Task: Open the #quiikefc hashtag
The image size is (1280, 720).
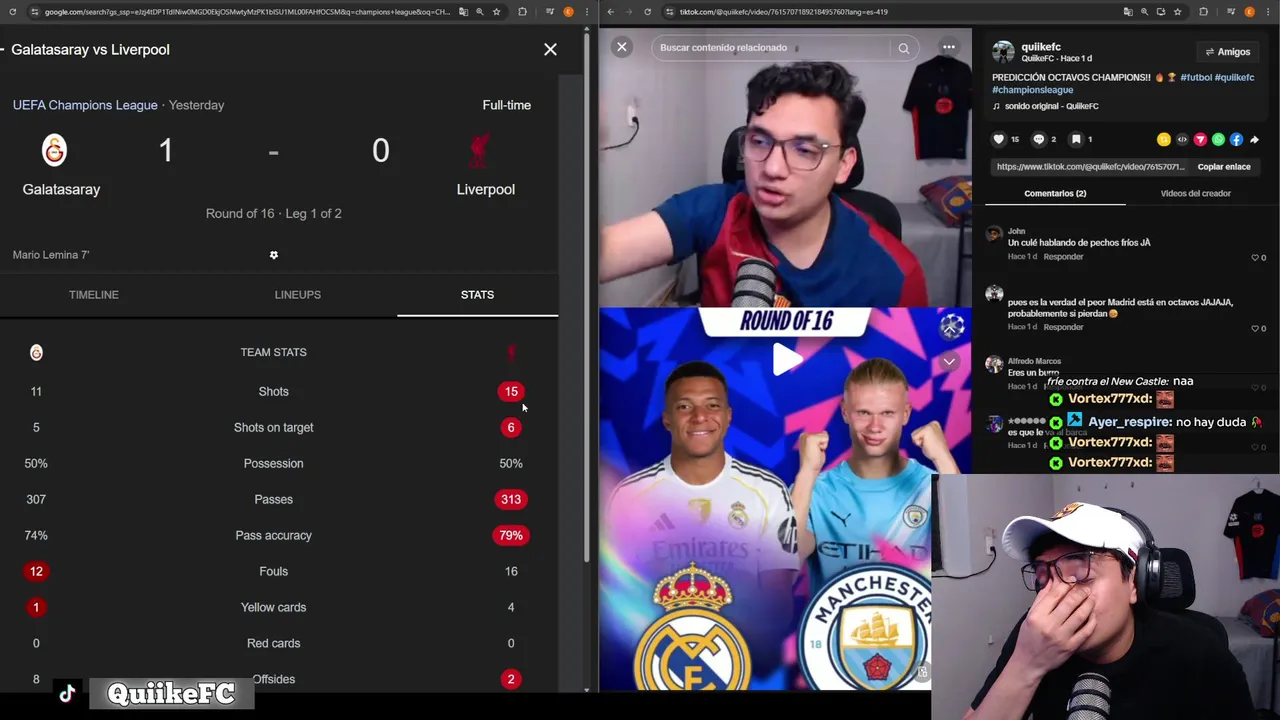Action: 1235,78
